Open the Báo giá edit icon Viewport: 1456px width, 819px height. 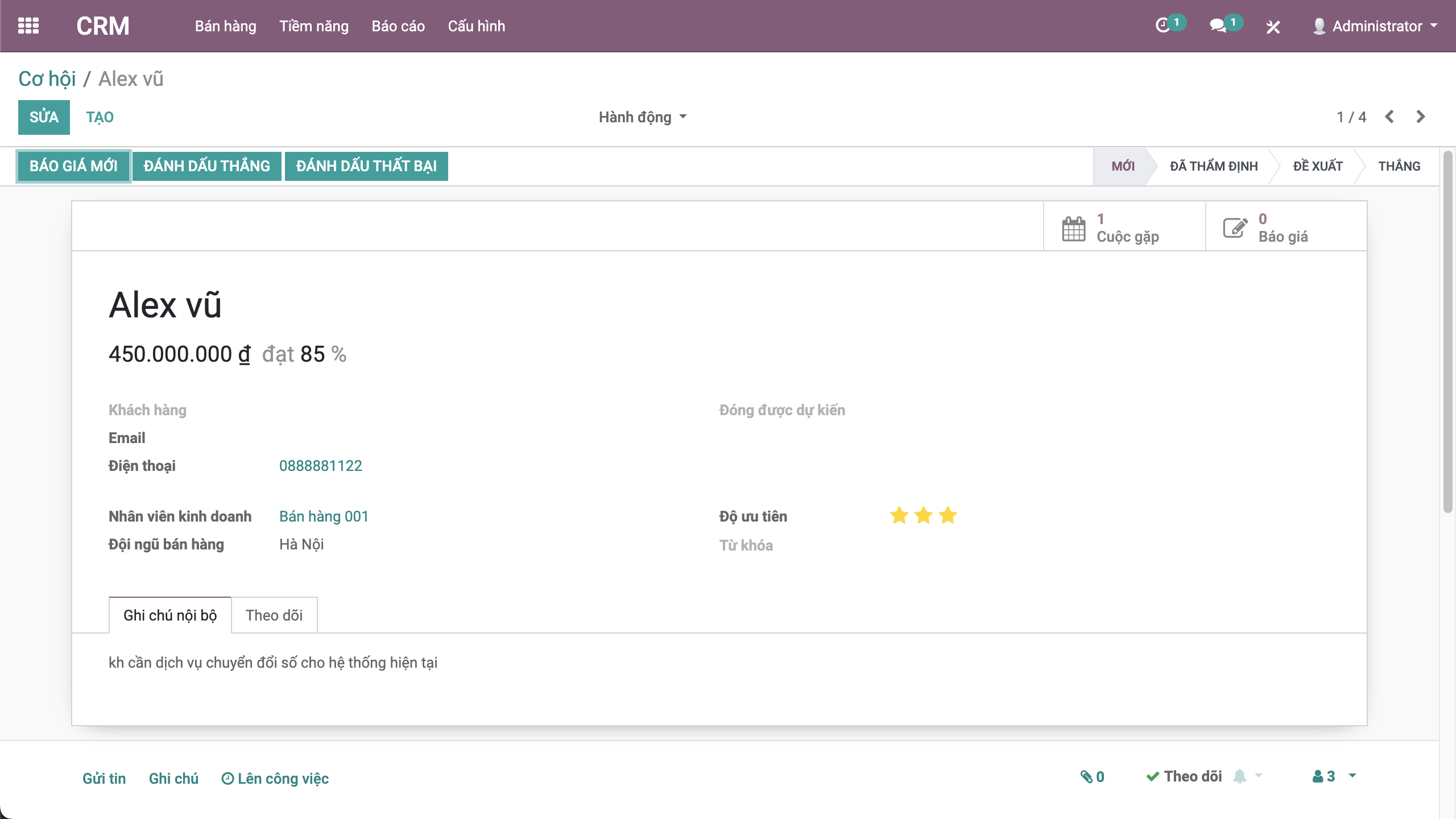[1235, 229]
